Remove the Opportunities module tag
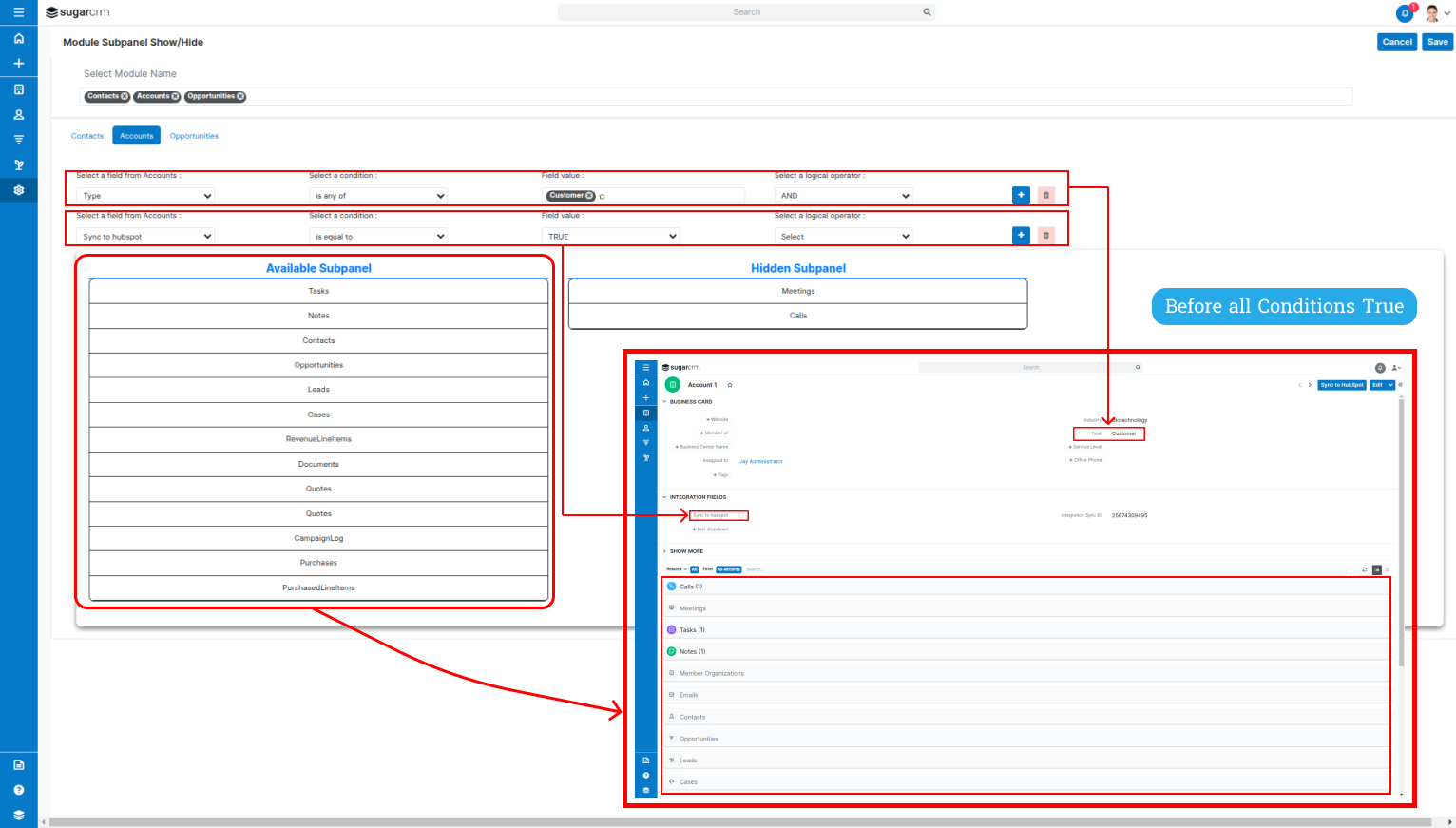 pyautogui.click(x=240, y=96)
